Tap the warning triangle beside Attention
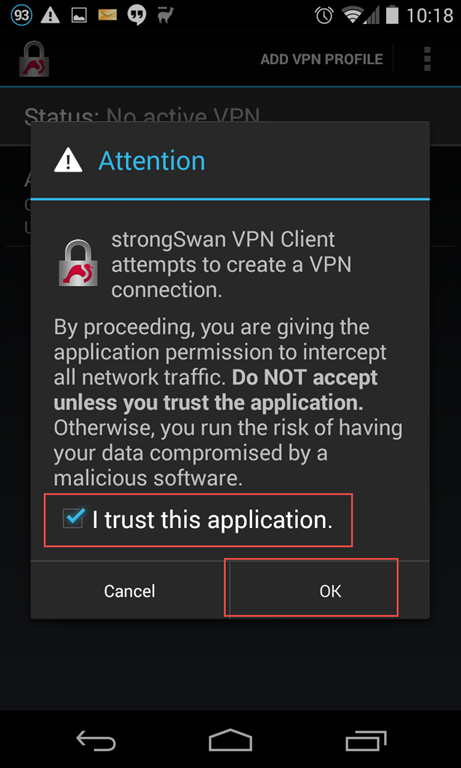 pos(68,161)
